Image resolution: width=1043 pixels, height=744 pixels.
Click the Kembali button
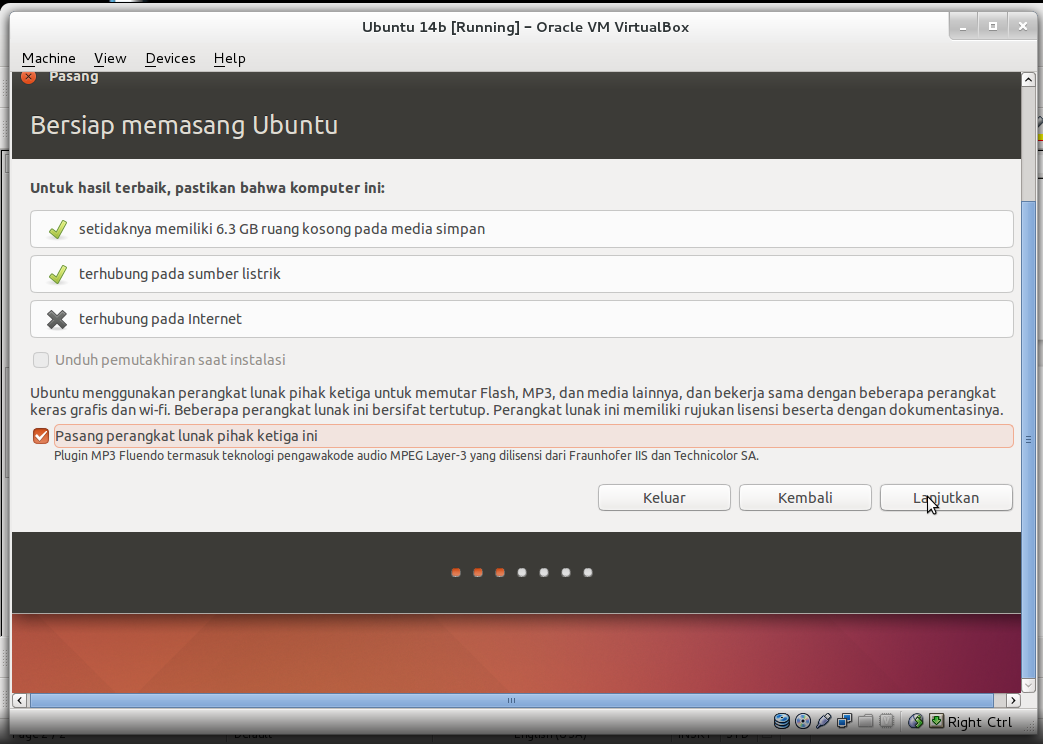click(804, 497)
